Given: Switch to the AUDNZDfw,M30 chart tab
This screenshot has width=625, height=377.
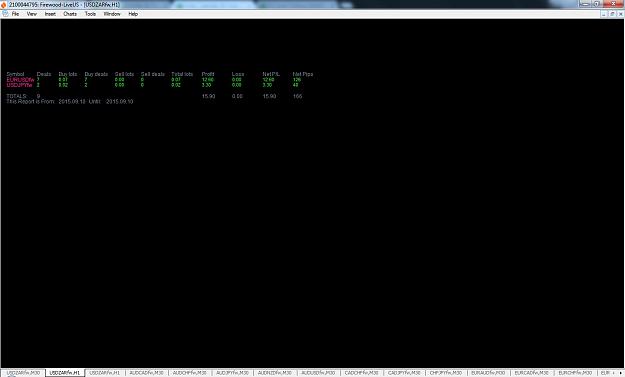Looking at the screenshot, I should pos(275,373).
